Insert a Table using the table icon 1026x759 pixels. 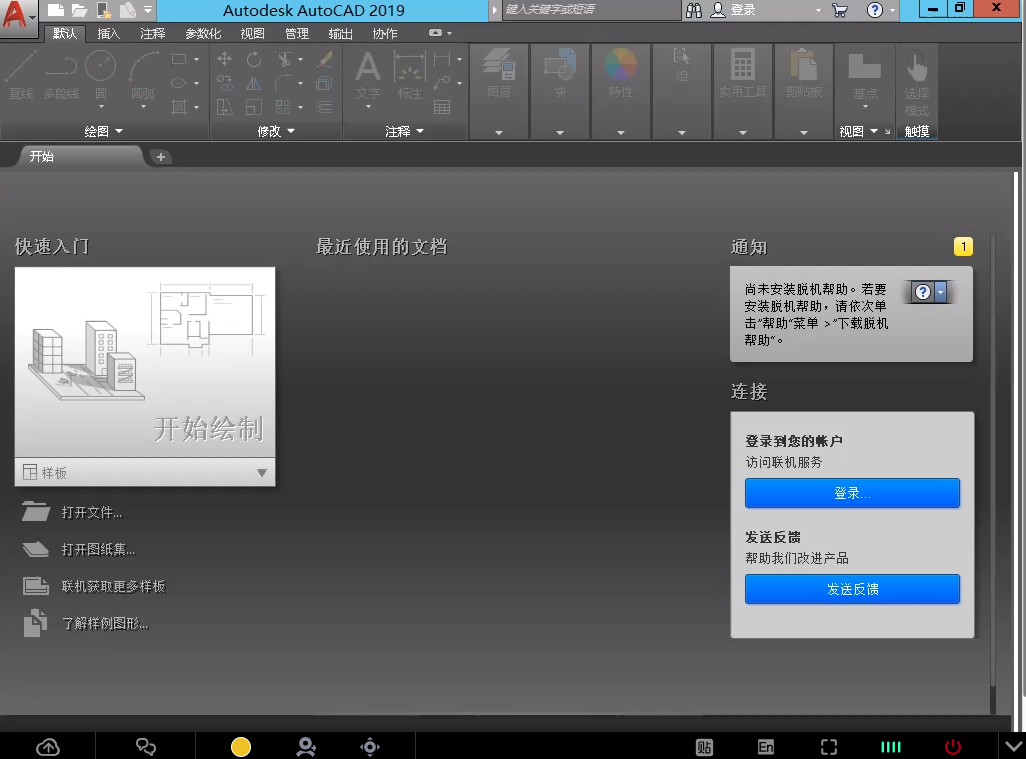tap(442, 107)
